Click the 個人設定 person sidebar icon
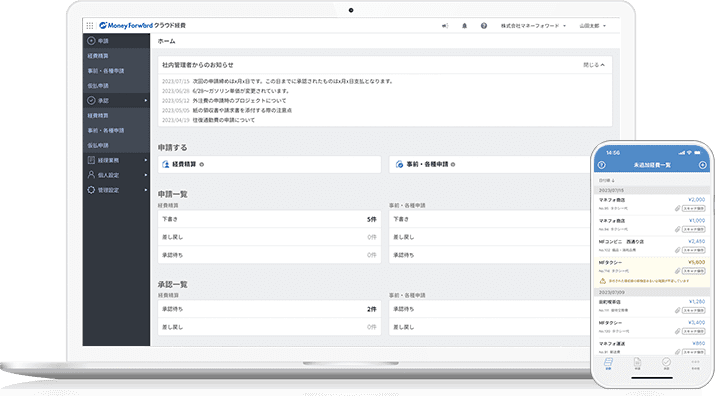The image size is (715, 396). coord(91,175)
